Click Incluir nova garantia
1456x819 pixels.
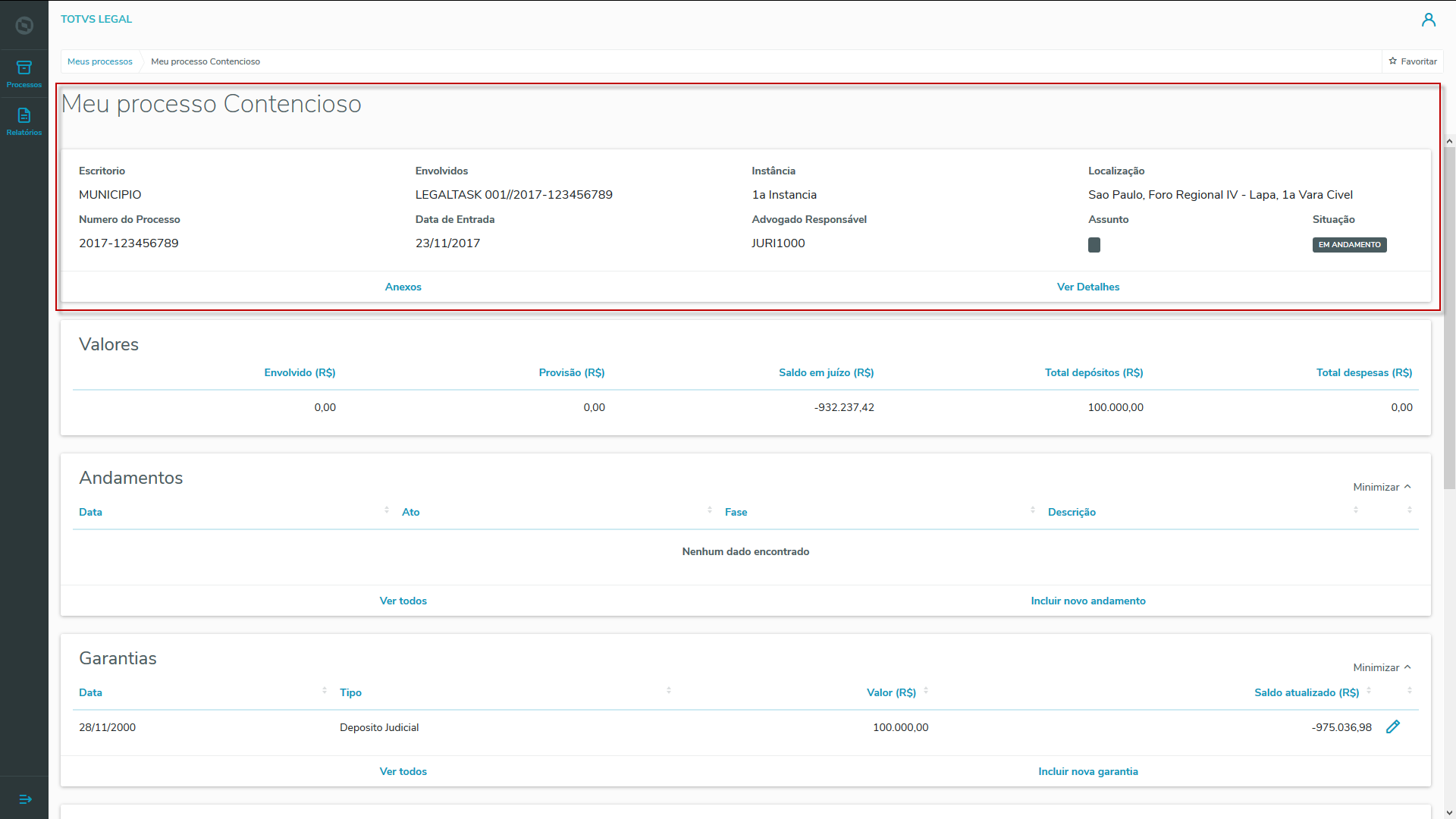point(1087,771)
